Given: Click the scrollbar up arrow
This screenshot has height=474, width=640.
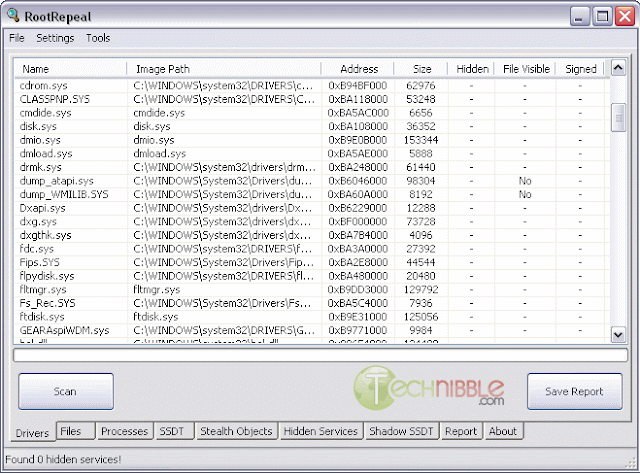Looking at the screenshot, I should click(618, 68).
